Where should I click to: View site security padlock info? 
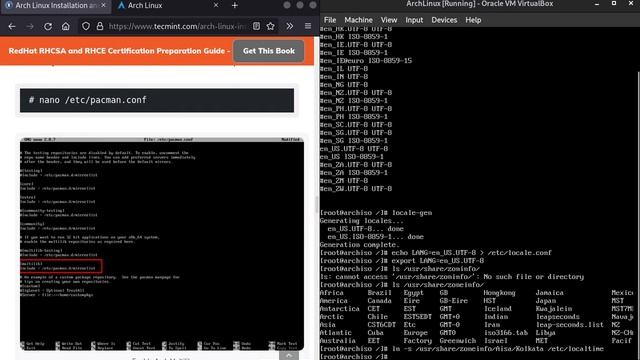pyautogui.click(x=100, y=27)
